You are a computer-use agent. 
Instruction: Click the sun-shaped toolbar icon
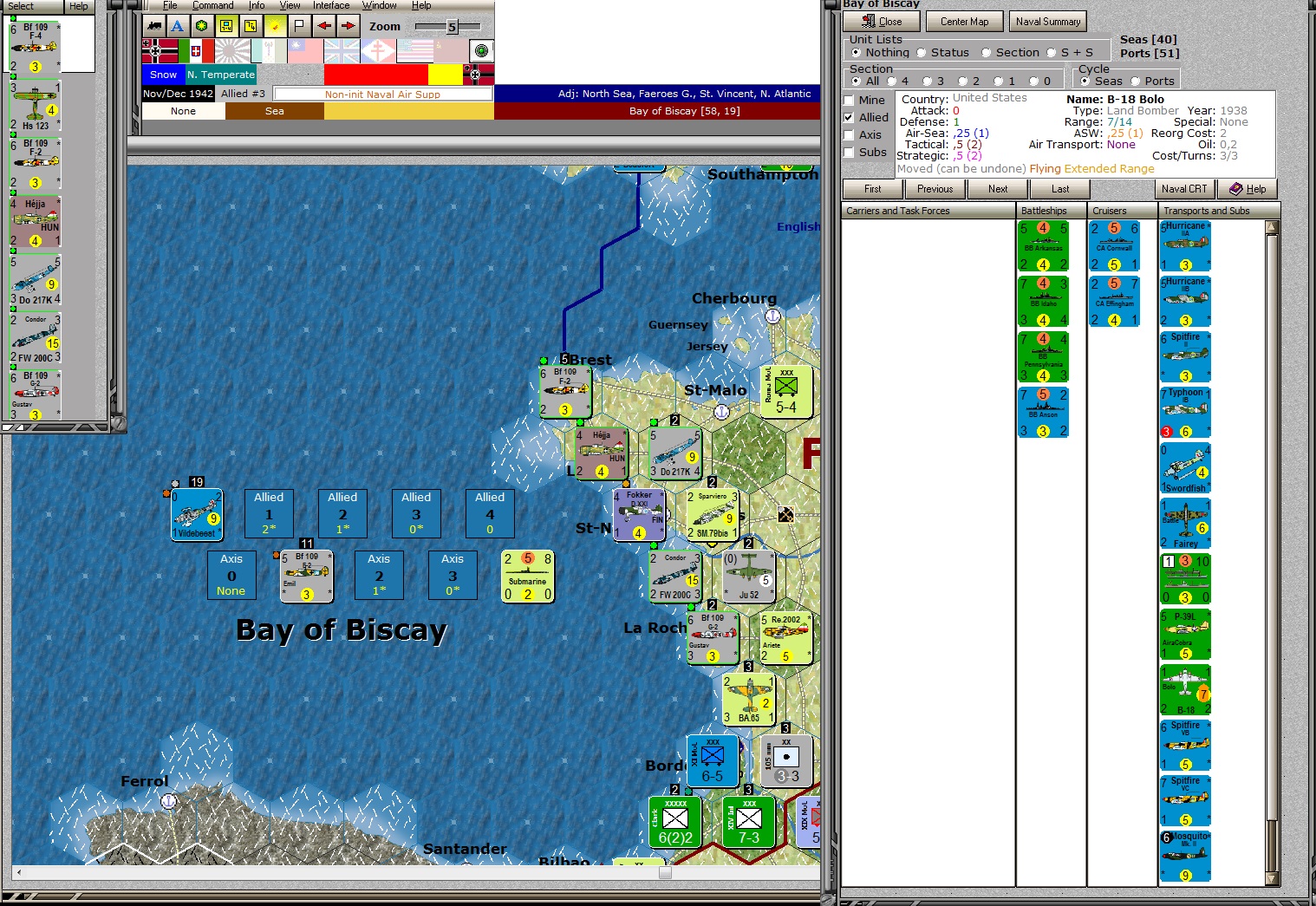click(275, 26)
